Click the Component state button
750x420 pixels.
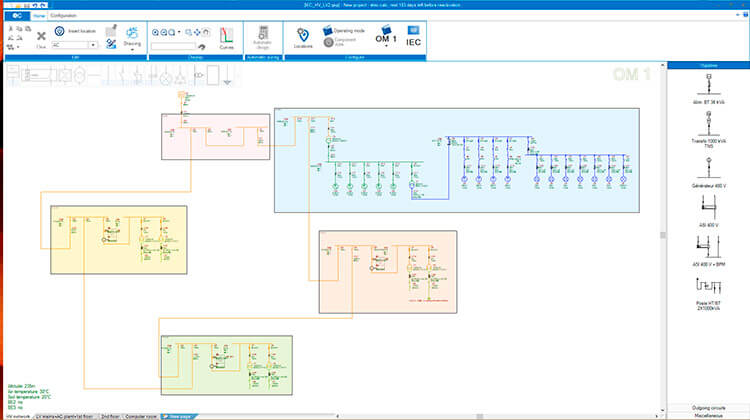point(340,42)
